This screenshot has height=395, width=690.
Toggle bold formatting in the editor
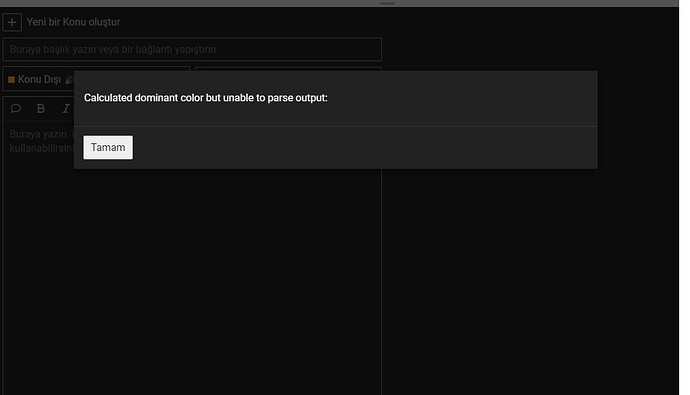(x=40, y=108)
